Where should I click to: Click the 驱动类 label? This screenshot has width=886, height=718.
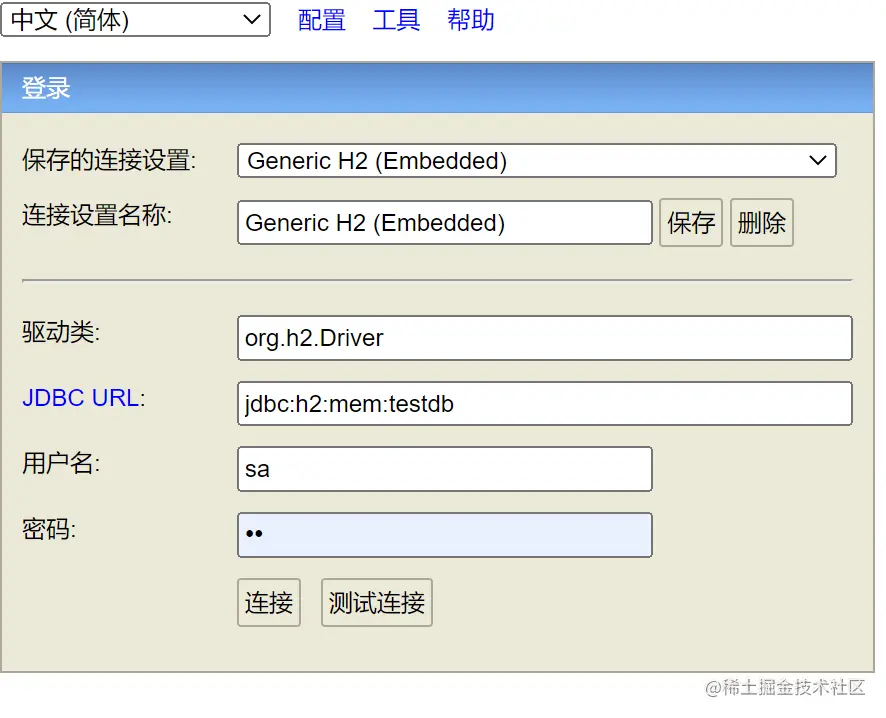(x=61, y=332)
